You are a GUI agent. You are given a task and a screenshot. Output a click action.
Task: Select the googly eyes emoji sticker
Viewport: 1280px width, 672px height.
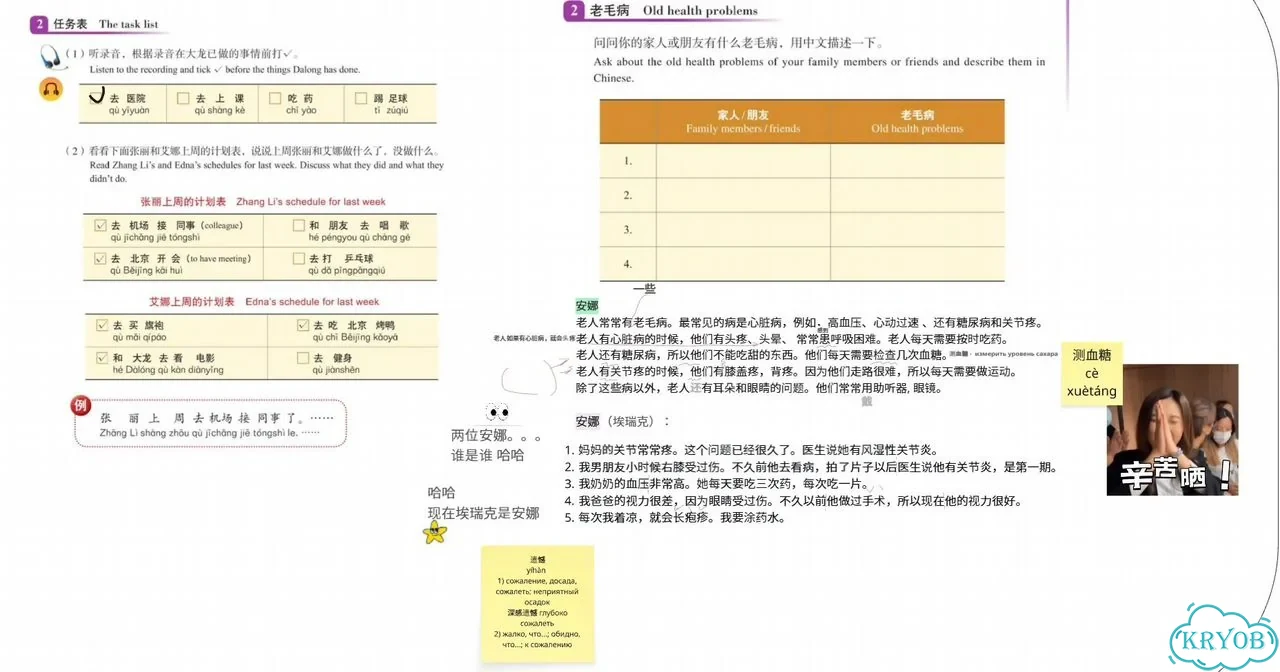pos(497,412)
